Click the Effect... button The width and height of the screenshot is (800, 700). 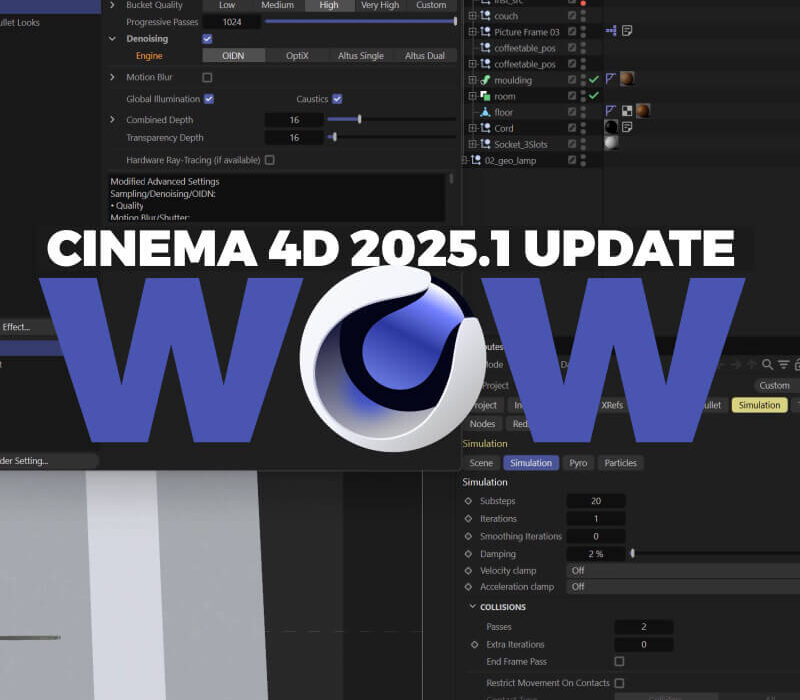26,327
